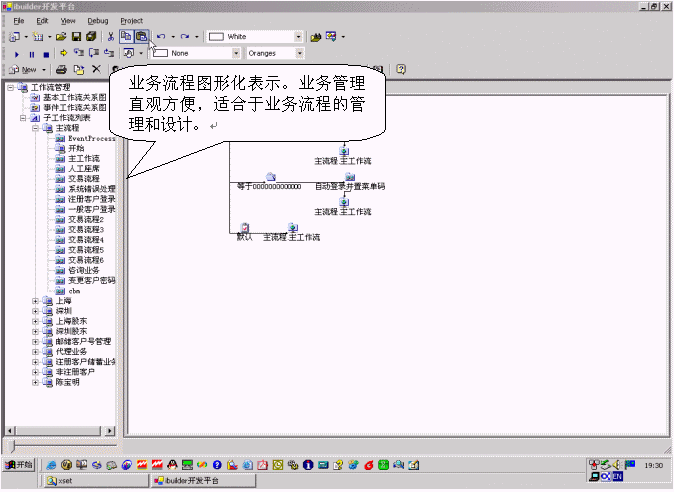The image size is (674, 492).
Task: Collapse the 主流程 tree node
Action: 35,128
